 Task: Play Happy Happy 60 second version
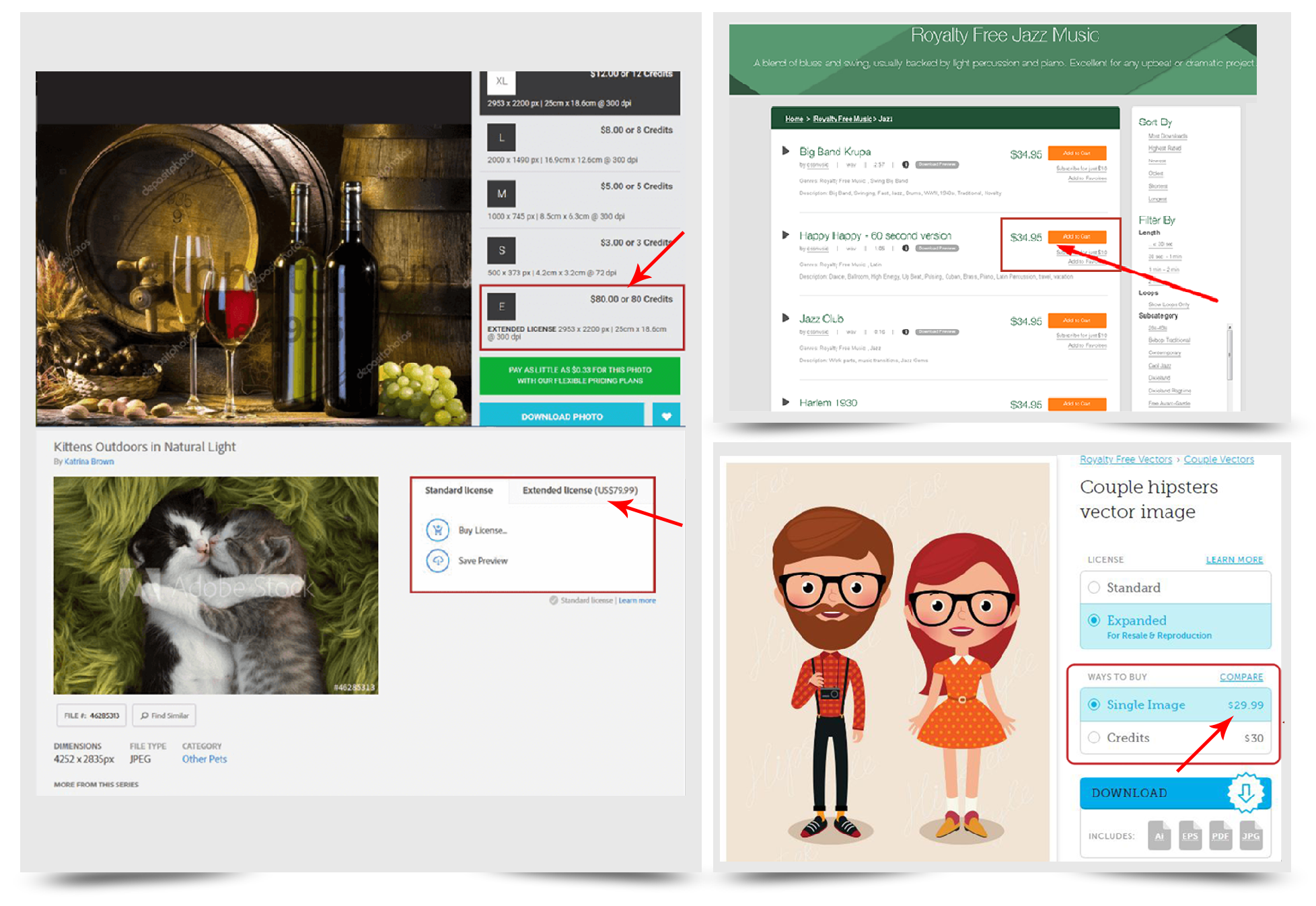coord(784,235)
